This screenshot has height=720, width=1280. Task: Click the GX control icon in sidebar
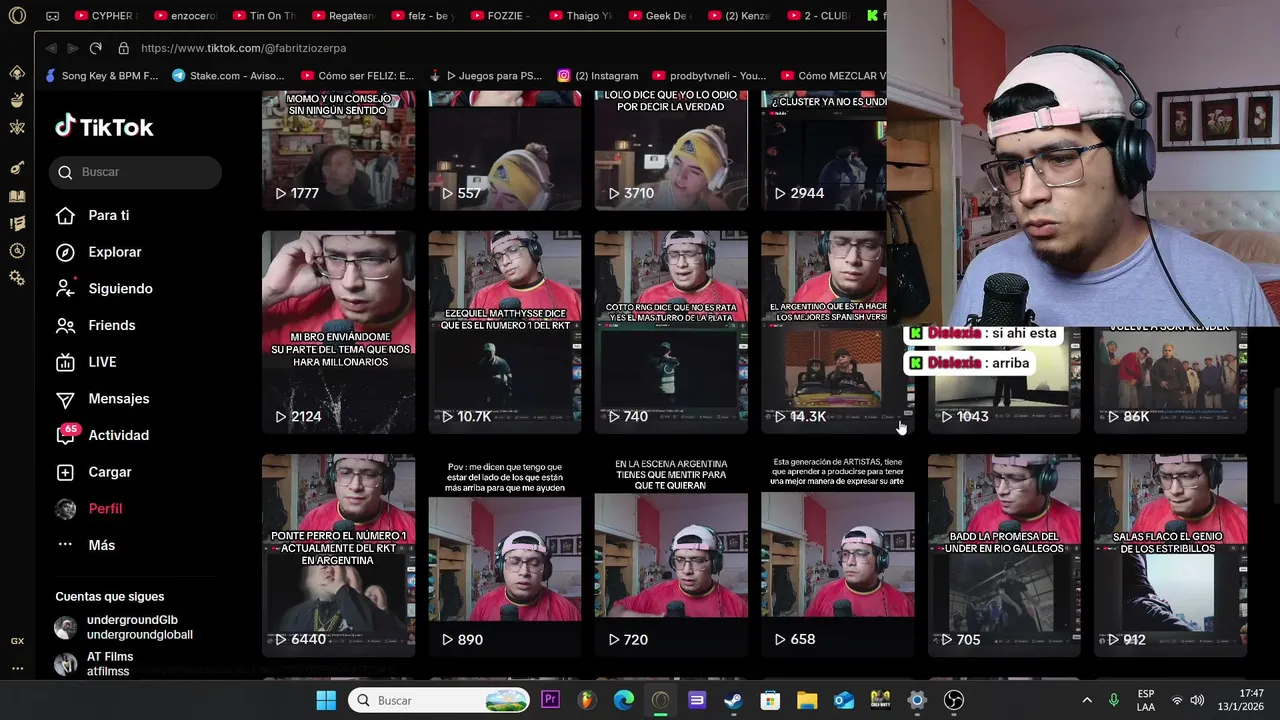click(x=17, y=641)
